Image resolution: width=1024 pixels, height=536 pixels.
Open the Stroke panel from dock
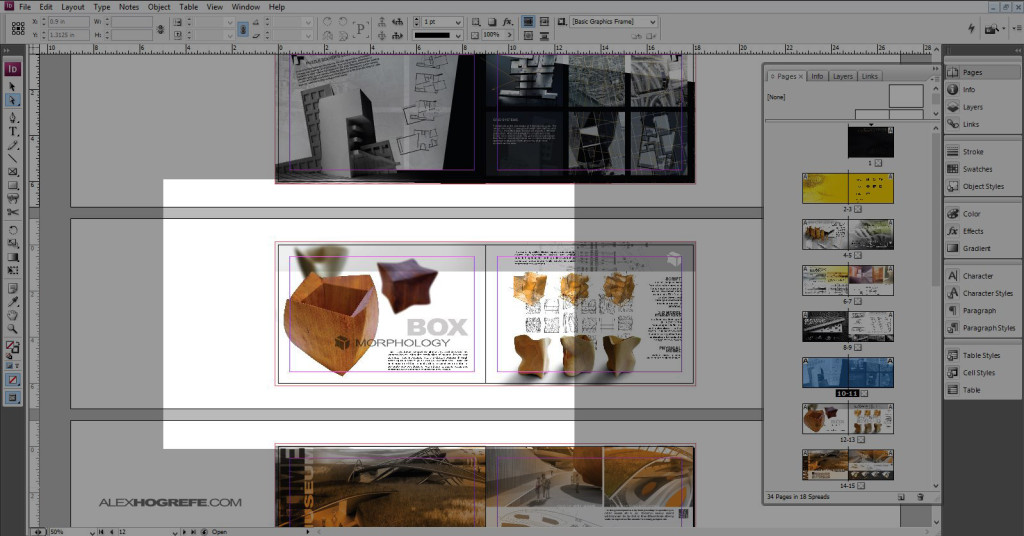click(x=972, y=152)
